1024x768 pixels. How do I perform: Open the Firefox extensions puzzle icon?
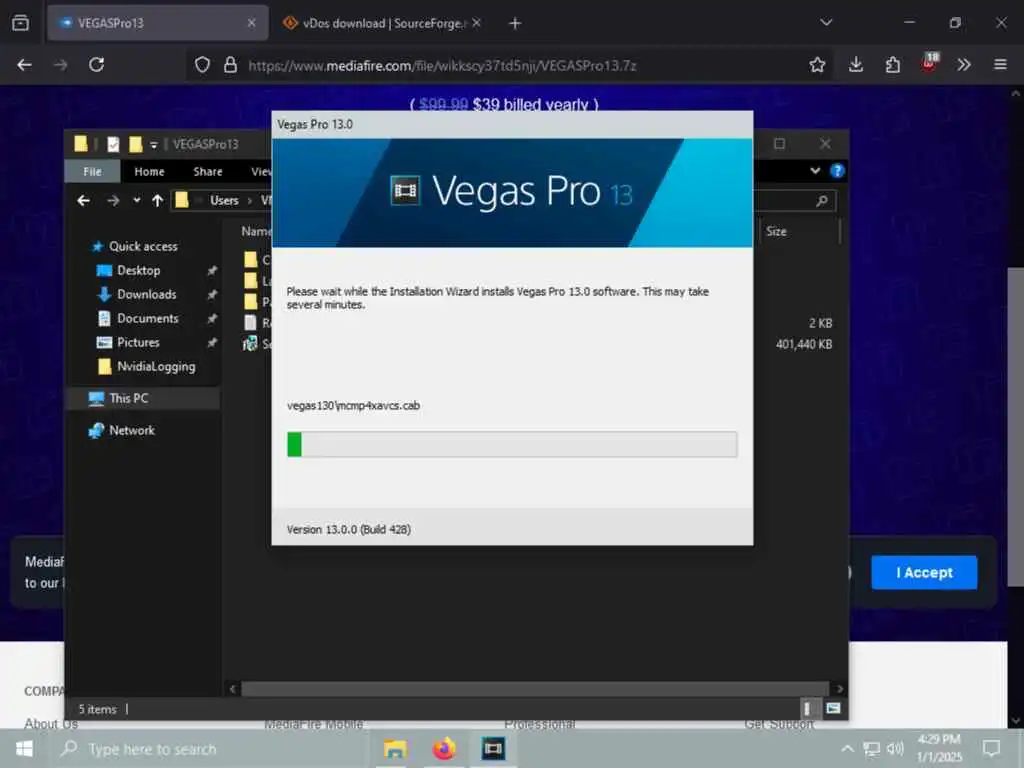tap(892, 65)
